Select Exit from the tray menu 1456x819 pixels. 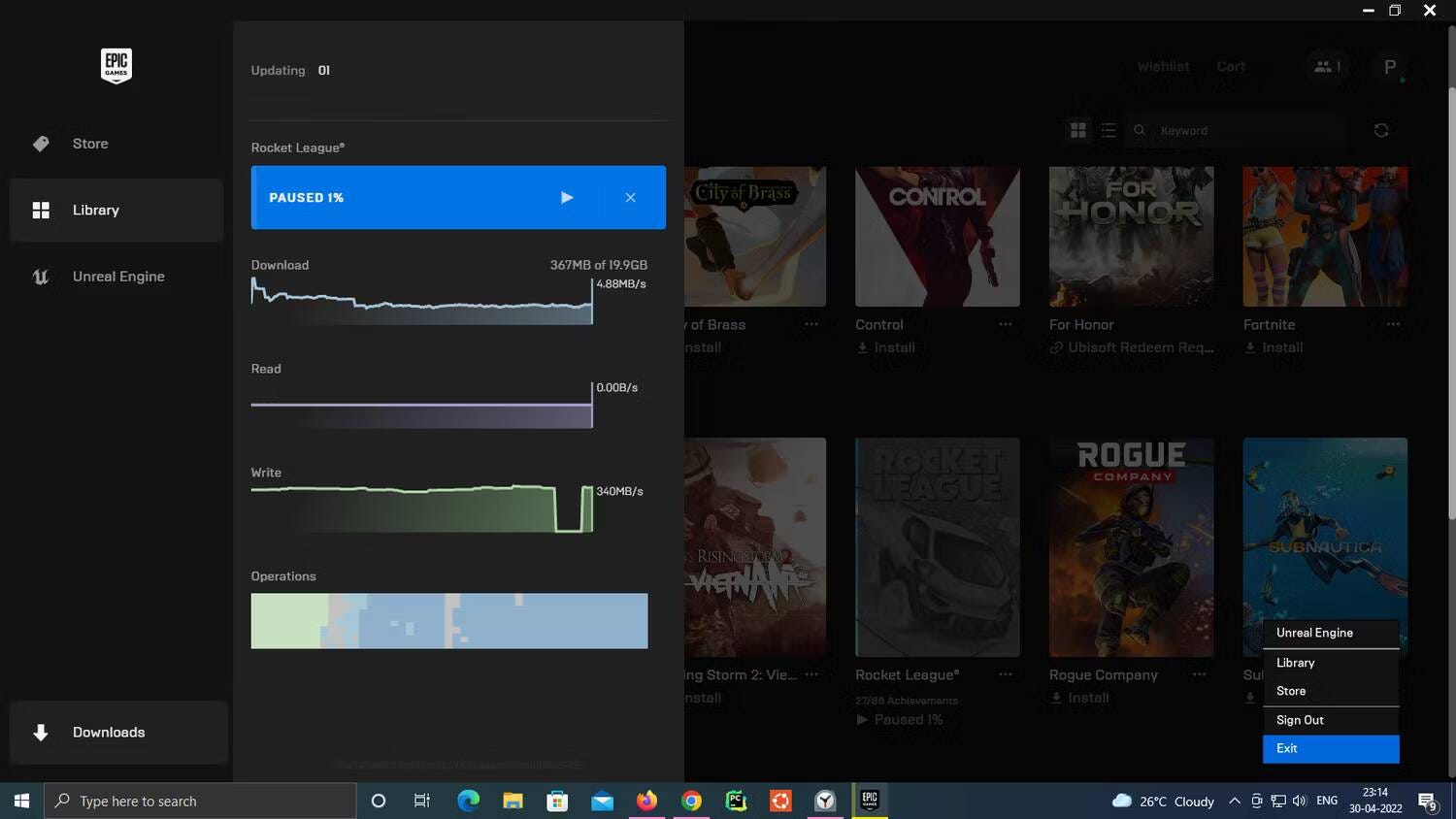point(1330,748)
